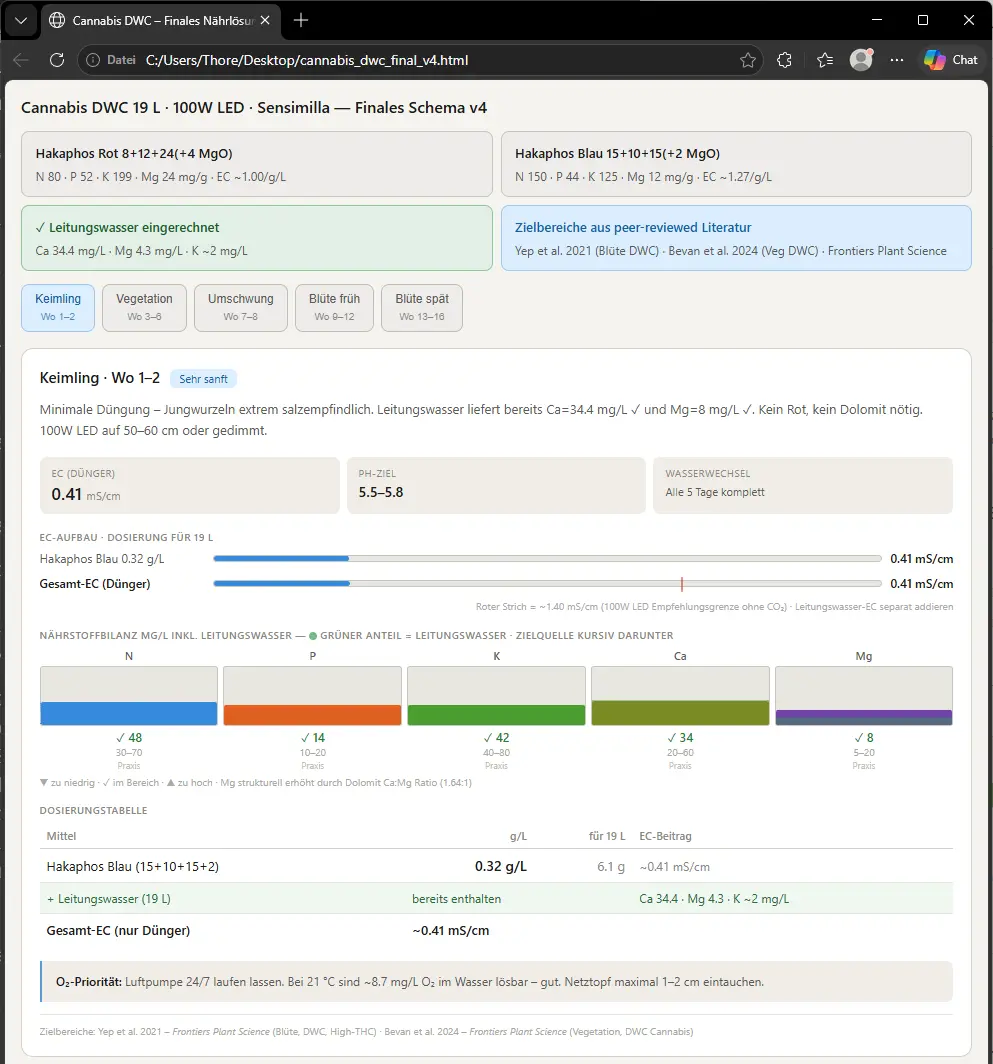This screenshot has height=1064, width=993.
Task: Switch to the Vegetation Wo 3–6 tab
Action: click(x=144, y=307)
